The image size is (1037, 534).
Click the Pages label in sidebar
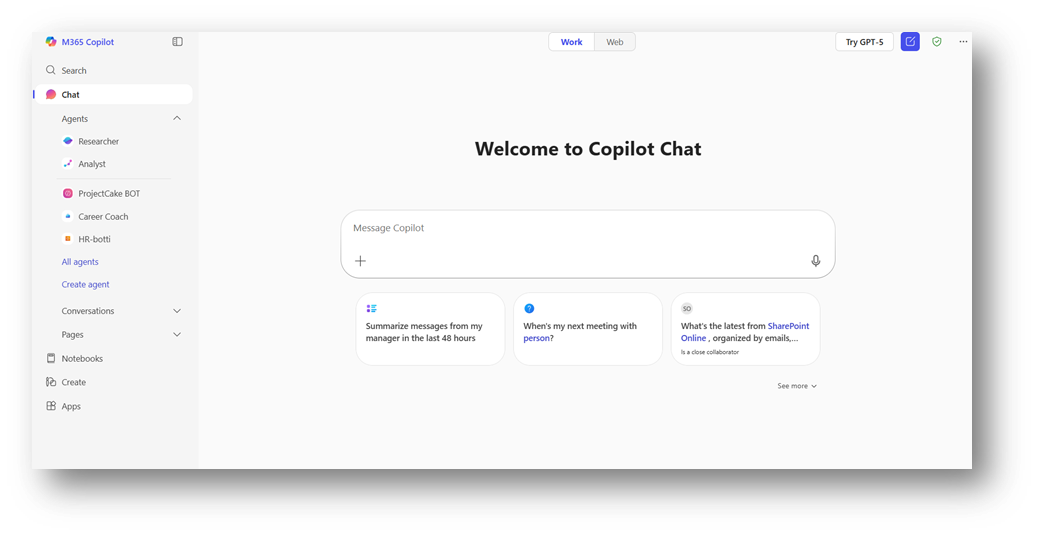(x=73, y=335)
